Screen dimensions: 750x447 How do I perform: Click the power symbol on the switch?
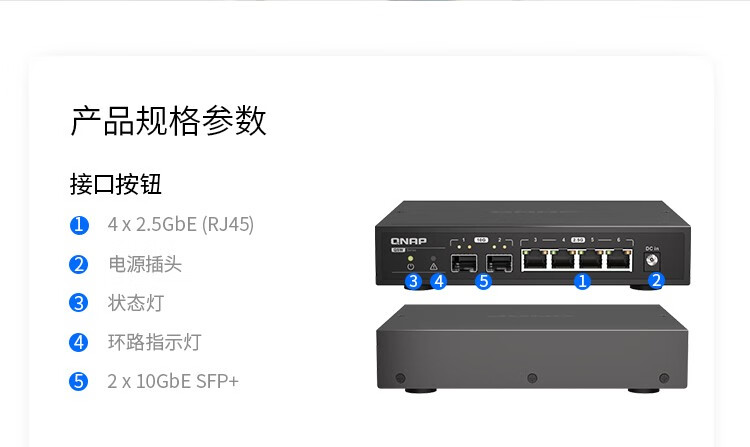(410, 267)
